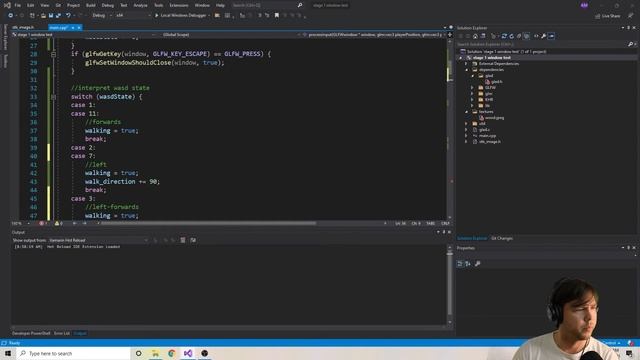Toggle Word Wrap icon in Output panel

pyautogui.click(x=193, y=240)
